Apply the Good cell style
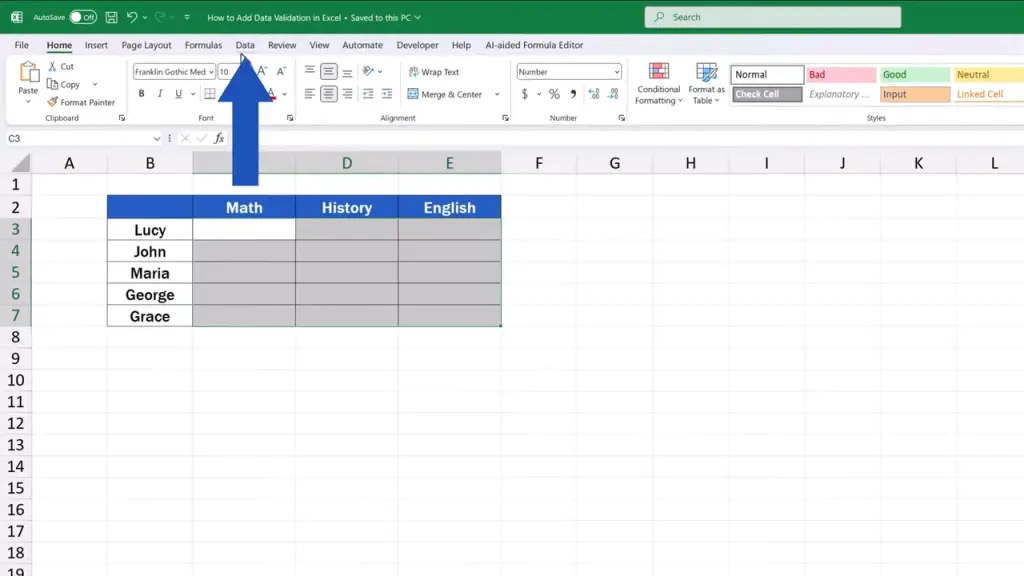Screen dimensions: 1024x576 point(914,74)
